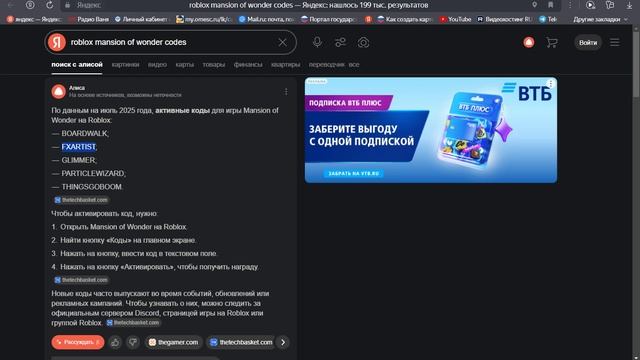640x360 pixels.
Task: Bookmark the page with the bookmark icon
Action: point(551,5)
